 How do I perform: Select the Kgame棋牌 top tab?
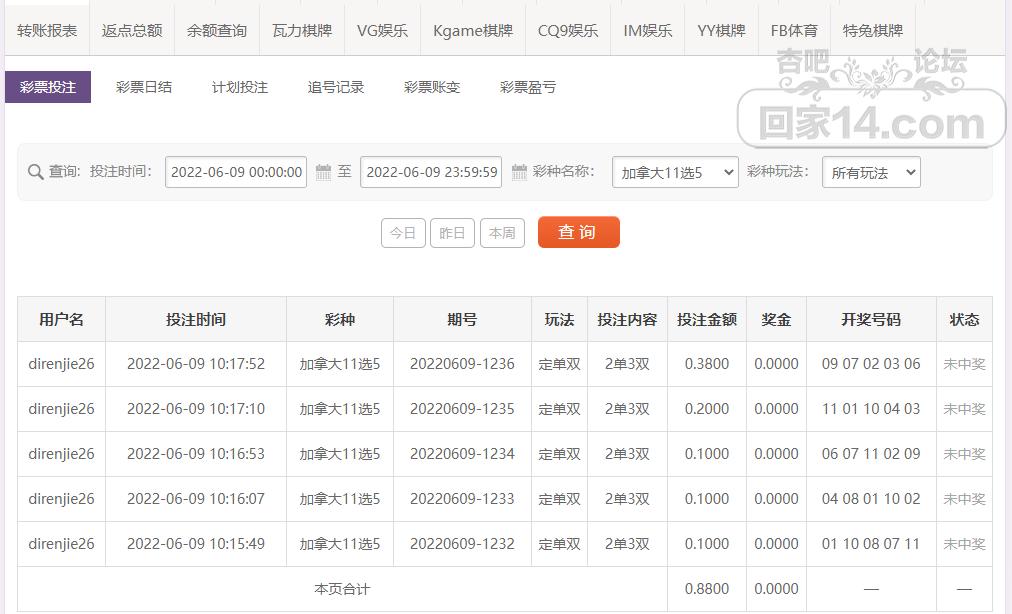(473, 29)
